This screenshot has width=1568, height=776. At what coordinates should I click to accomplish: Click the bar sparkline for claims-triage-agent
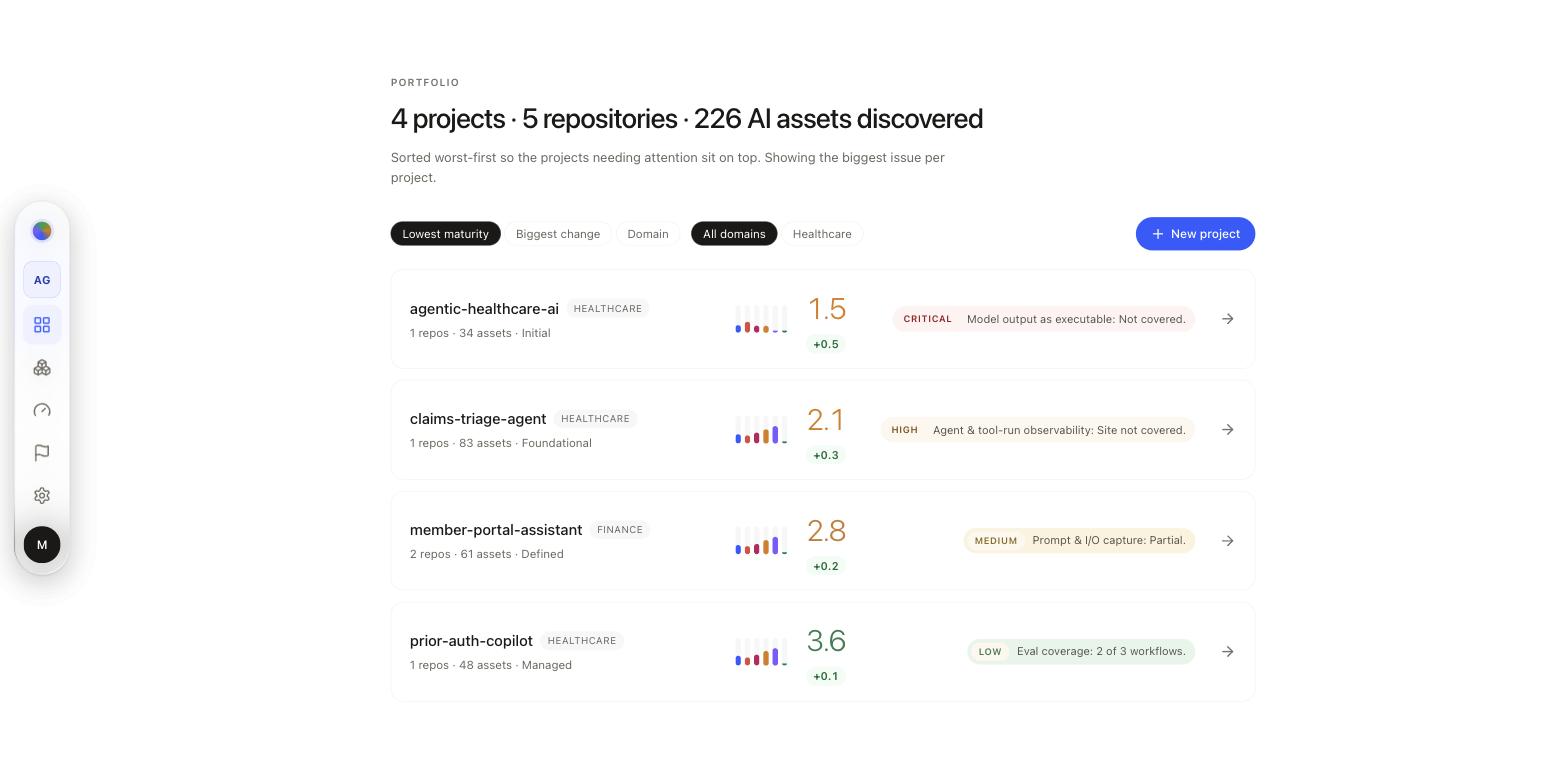(761, 430)
